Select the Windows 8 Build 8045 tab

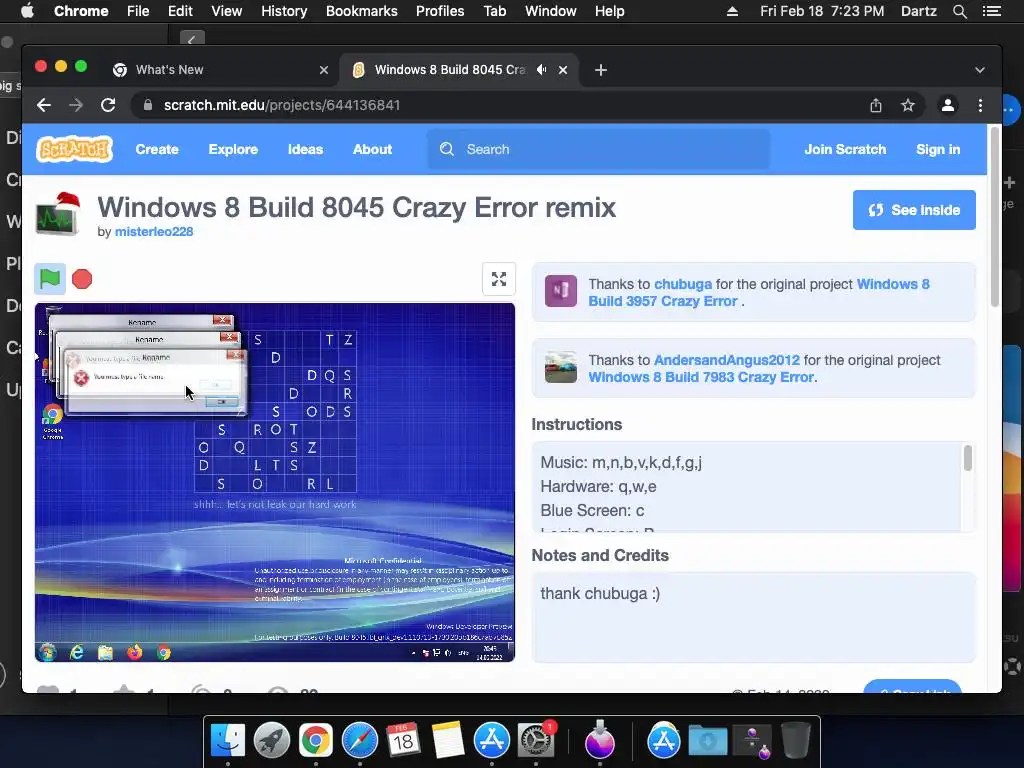[x=451, y=70]
